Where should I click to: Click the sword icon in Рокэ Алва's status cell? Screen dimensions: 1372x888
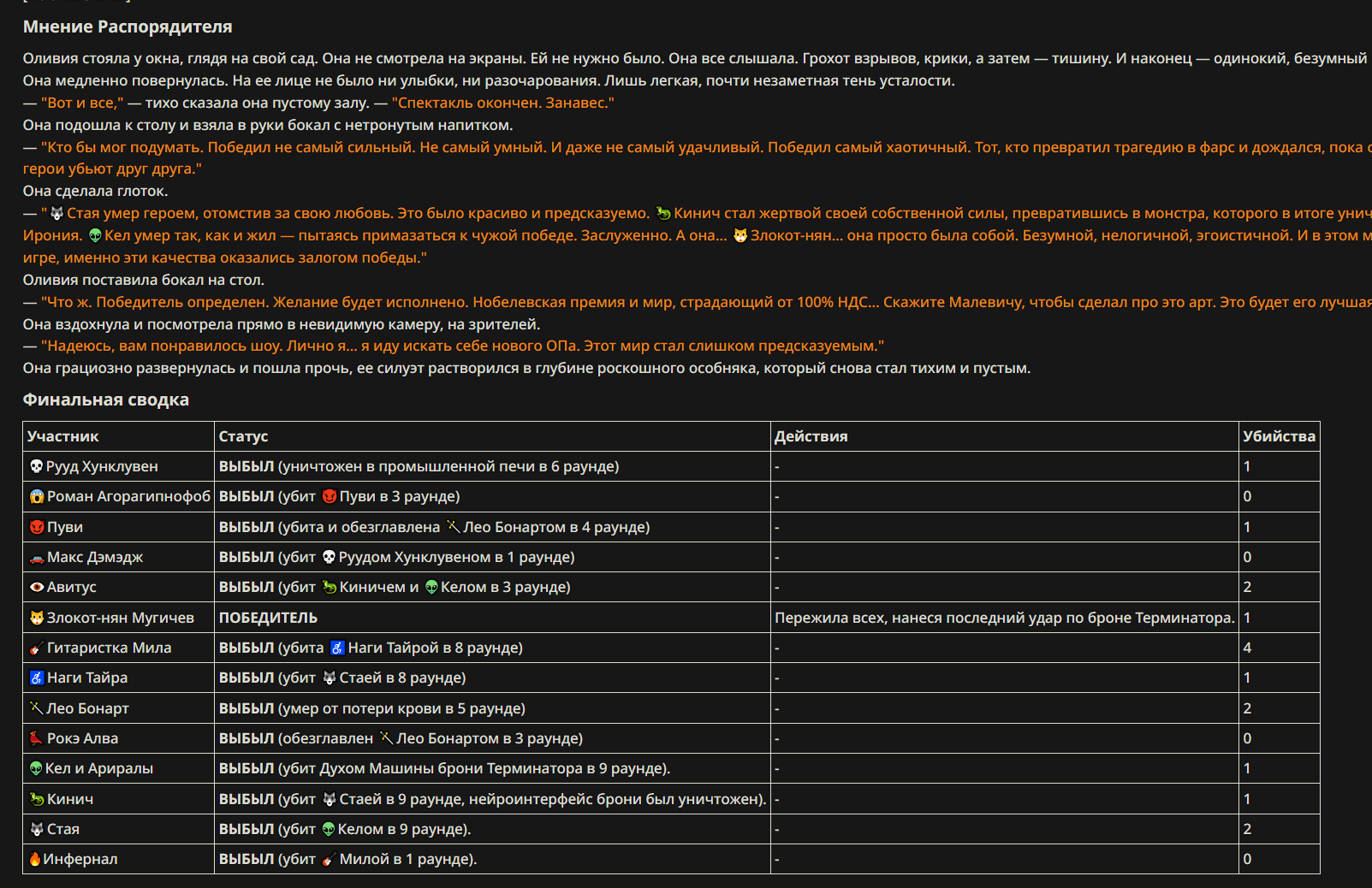pos(387,738)
